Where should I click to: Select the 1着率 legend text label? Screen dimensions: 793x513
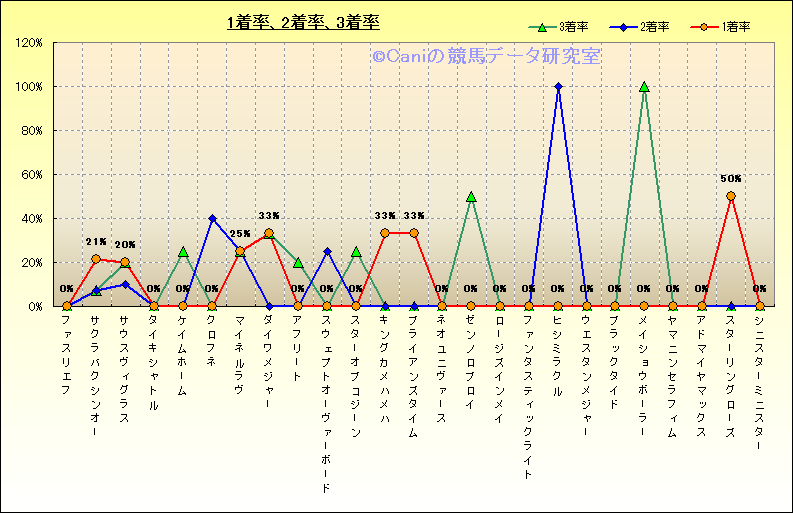pos(737,27)
